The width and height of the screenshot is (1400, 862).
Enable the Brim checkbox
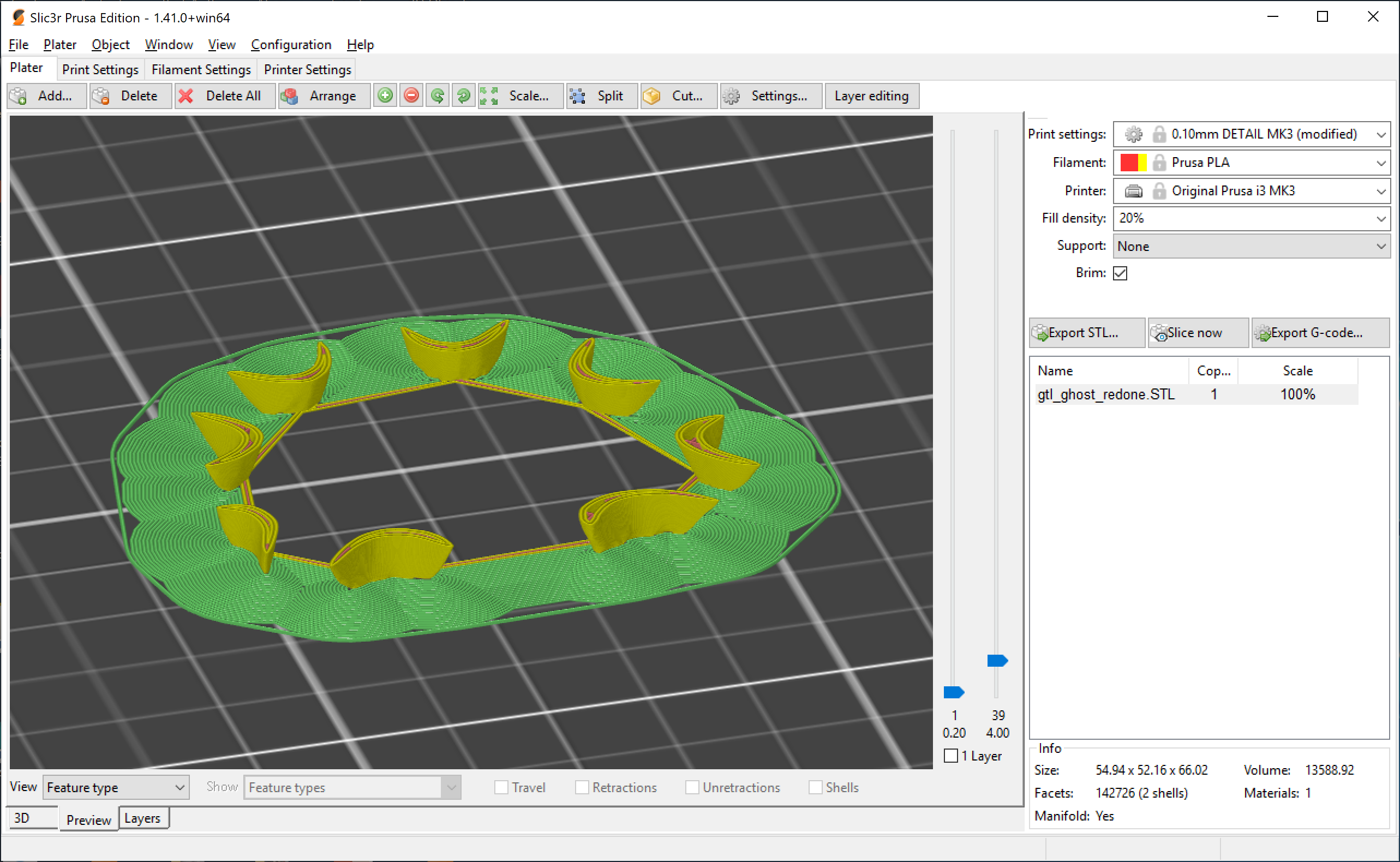point(1122,272)
